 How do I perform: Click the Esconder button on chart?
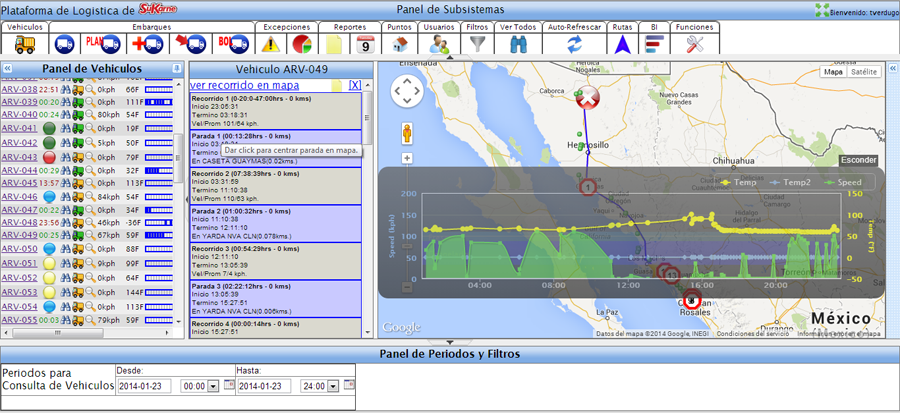click(x=858, y=160)
